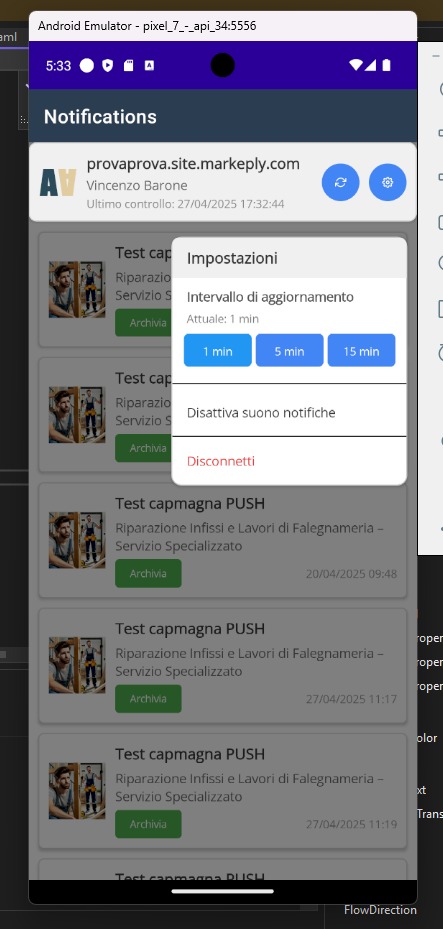Click the provaprova.site.markeply.com title
The height and width of the screenshot is (929, 443).
click(193, 164)
